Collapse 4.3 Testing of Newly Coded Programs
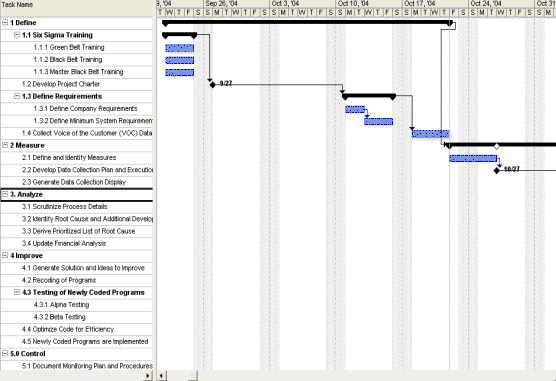Screen dimensions: 556x381 click(17, 292)
